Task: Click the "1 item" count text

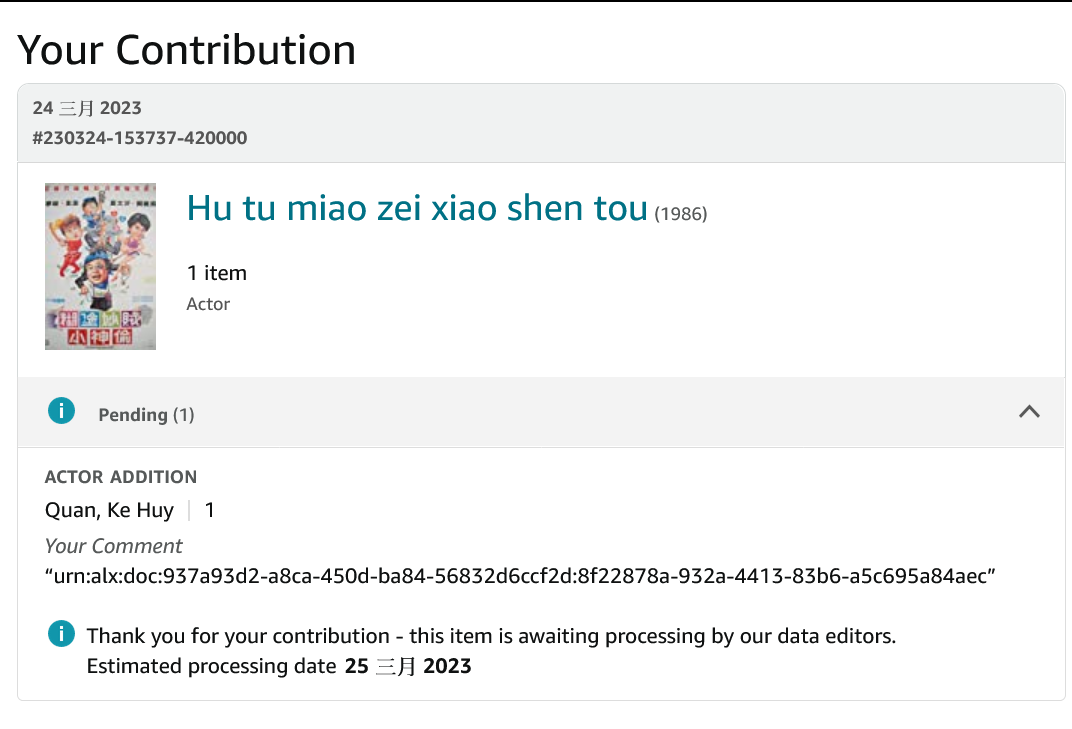Action: point(216,273)
